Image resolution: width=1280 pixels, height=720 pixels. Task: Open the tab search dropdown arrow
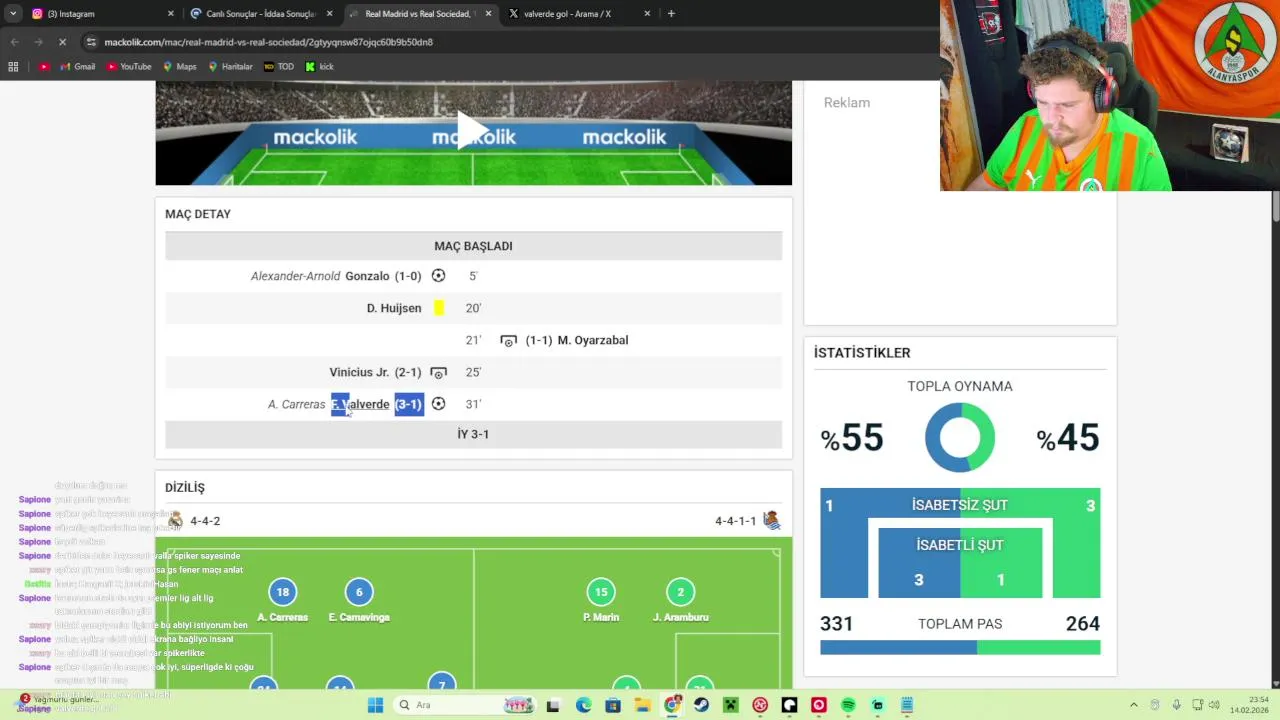[13, 14]
